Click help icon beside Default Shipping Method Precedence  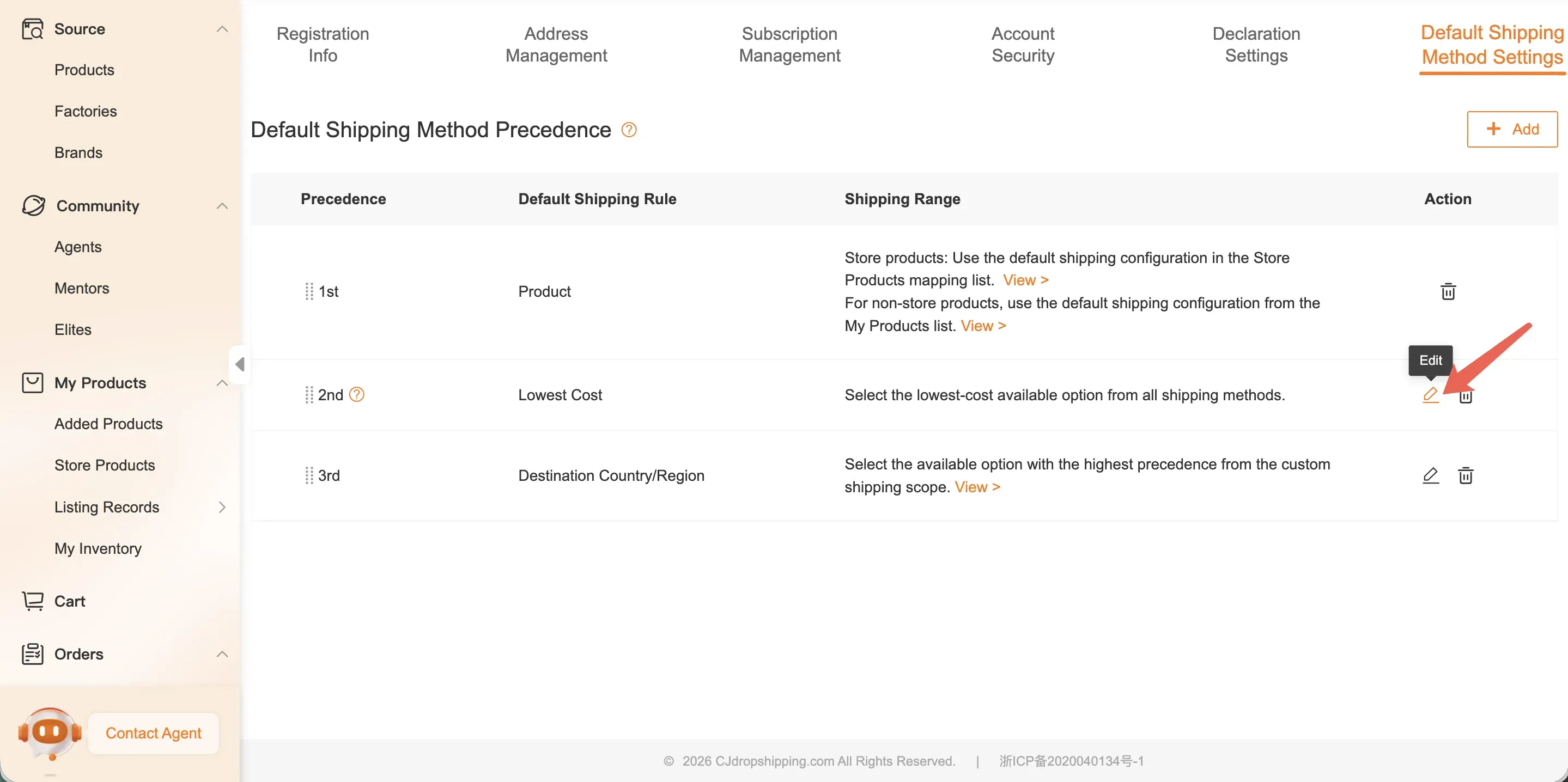coord(629,130)
